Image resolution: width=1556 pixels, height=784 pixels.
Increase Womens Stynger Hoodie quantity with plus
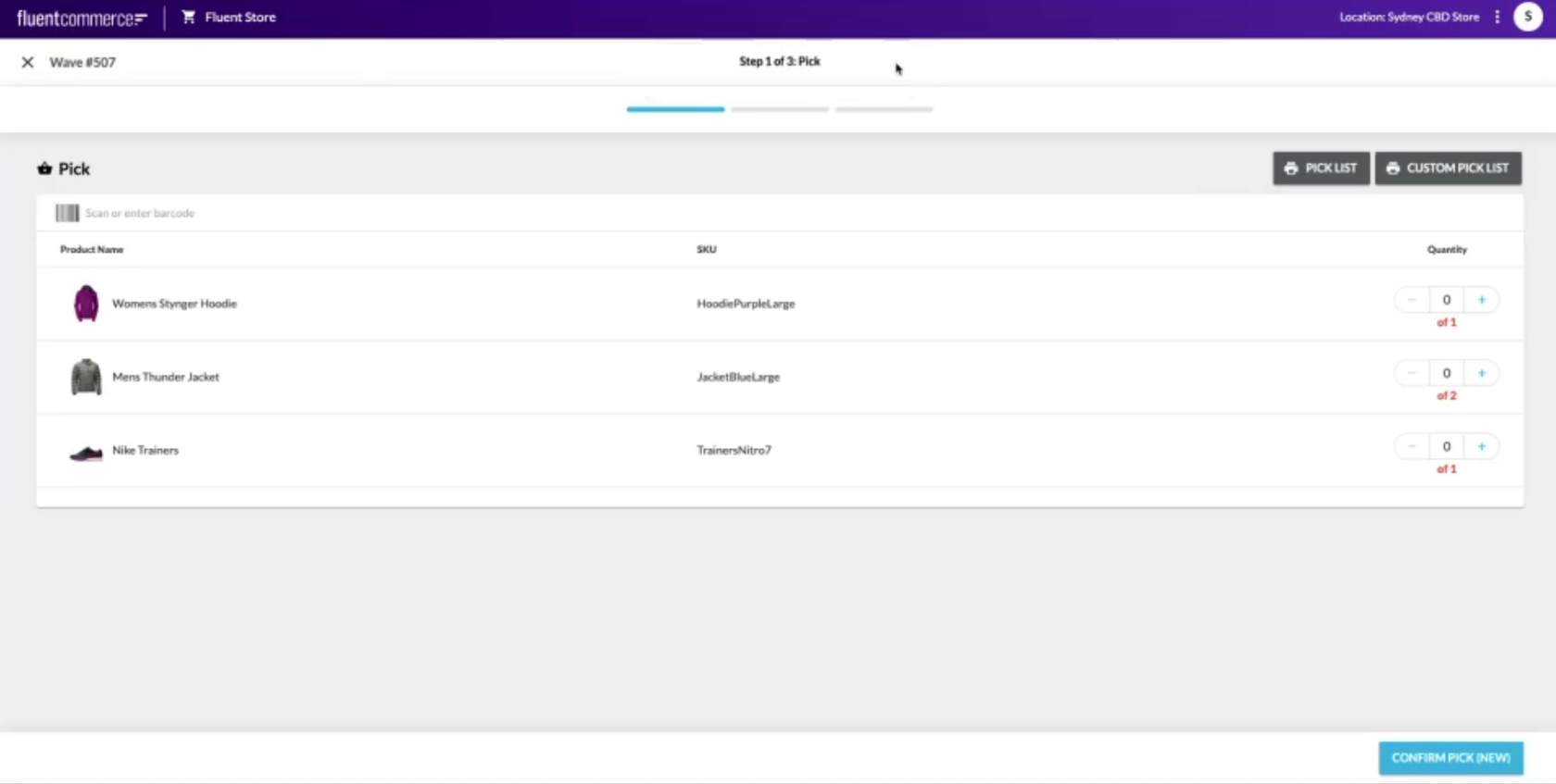point(1481,300)
